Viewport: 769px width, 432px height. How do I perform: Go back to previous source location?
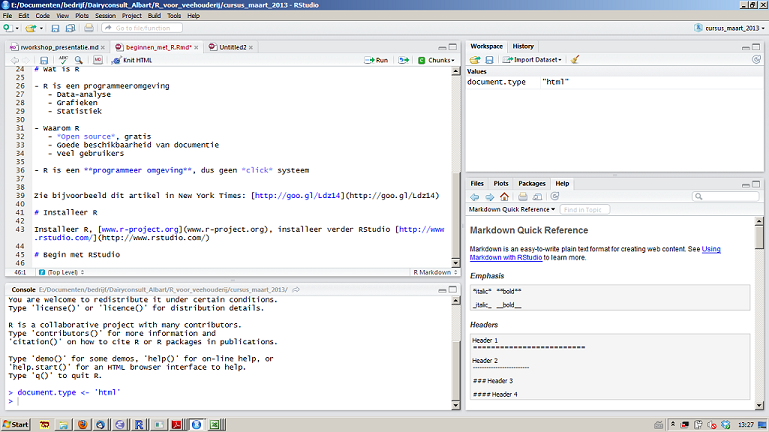point(15,60)
